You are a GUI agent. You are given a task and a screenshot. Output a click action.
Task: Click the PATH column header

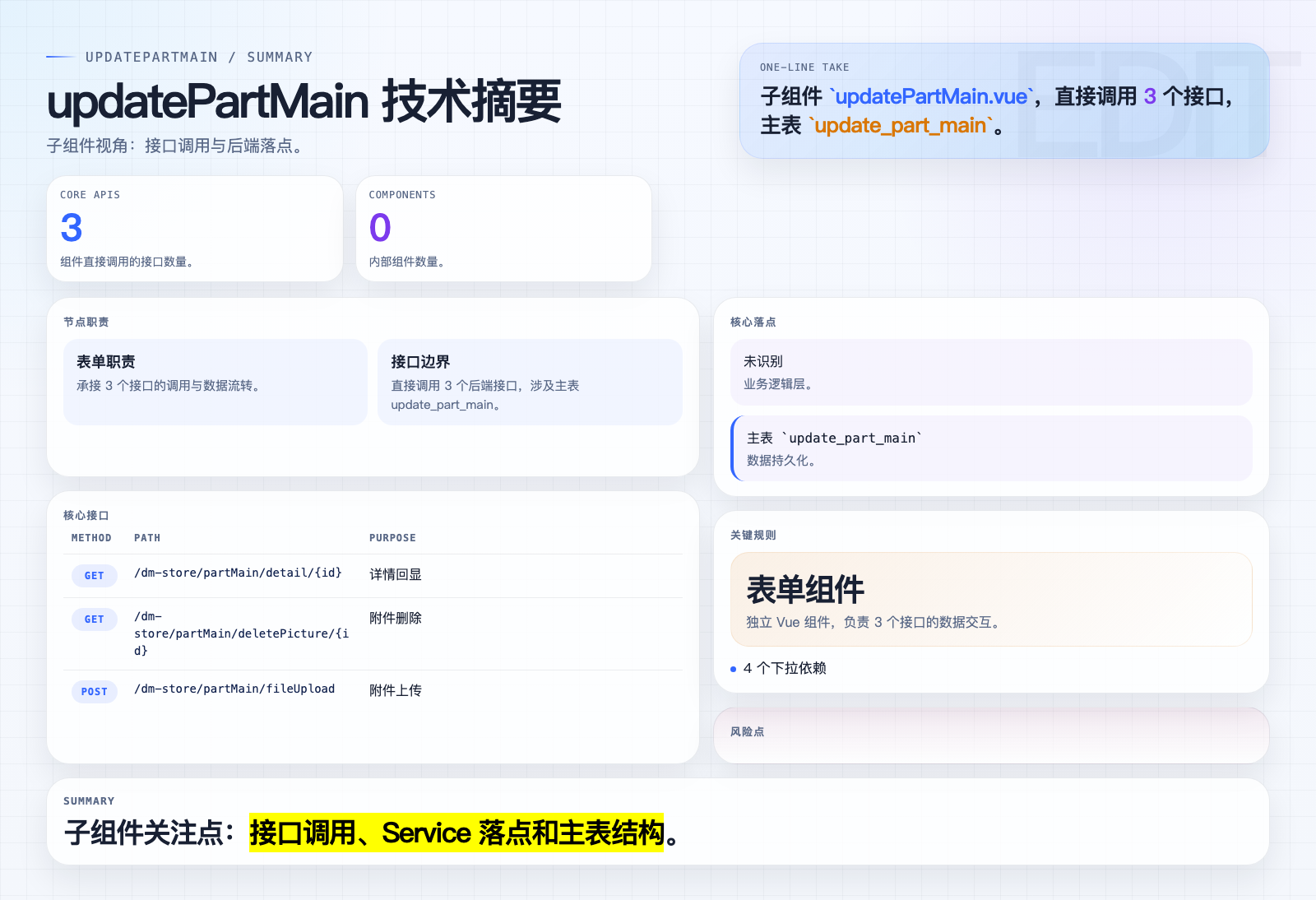click(147, 538)
